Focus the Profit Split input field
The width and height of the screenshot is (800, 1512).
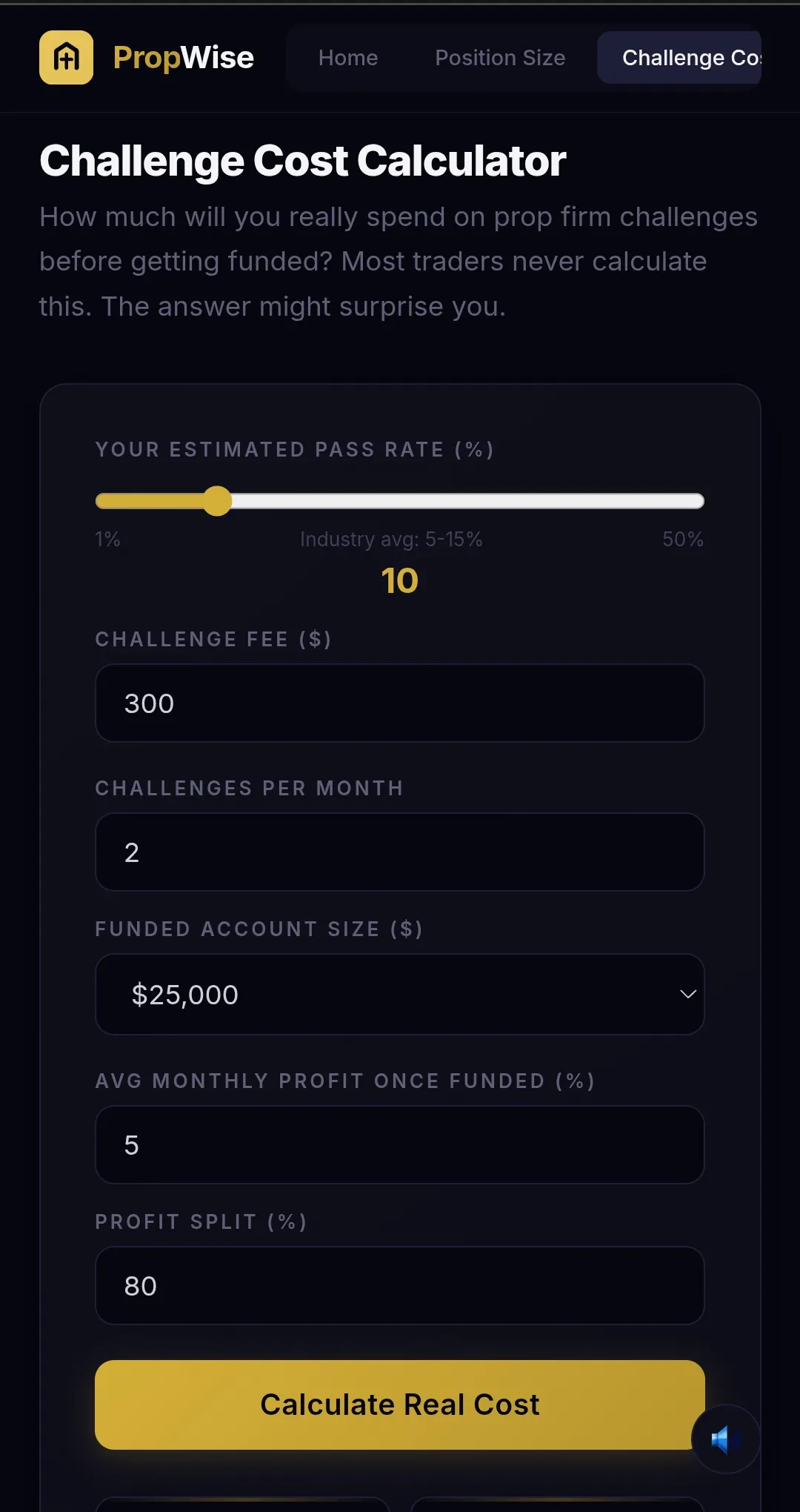[x=399, y=1285]
